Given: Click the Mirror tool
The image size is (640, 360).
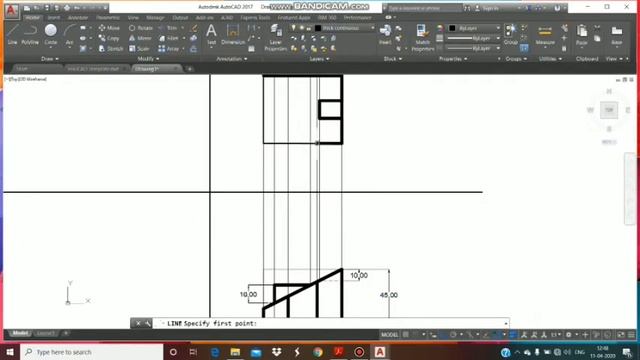Looking at the screenshot, I should click(140, 38).
